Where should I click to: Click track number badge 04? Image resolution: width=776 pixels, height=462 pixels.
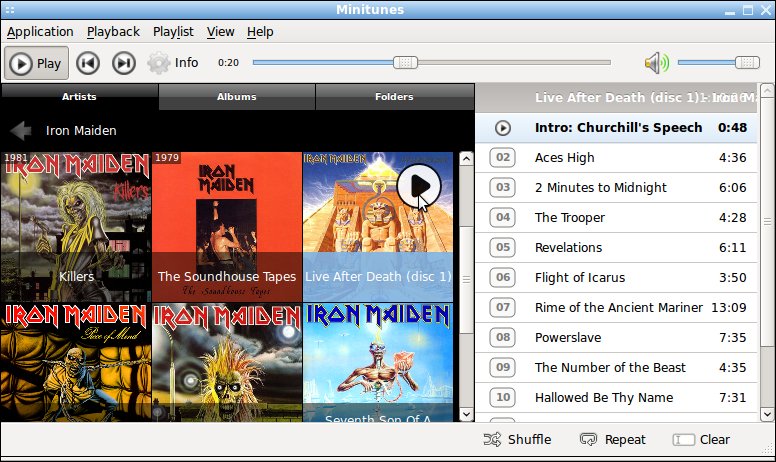point(502,218)
